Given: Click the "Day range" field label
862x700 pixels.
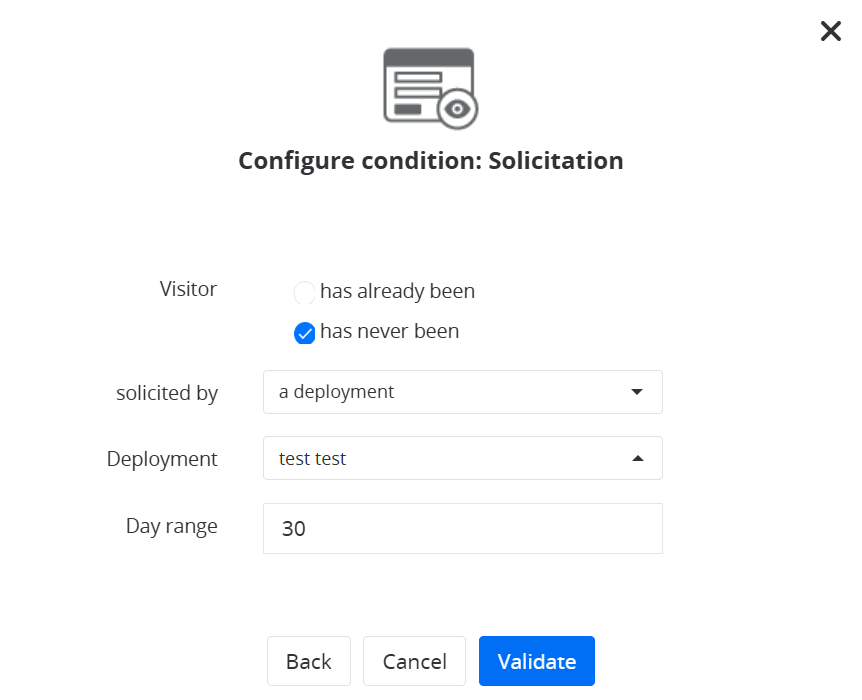Looking at the screenshot, I should point(171,525).
